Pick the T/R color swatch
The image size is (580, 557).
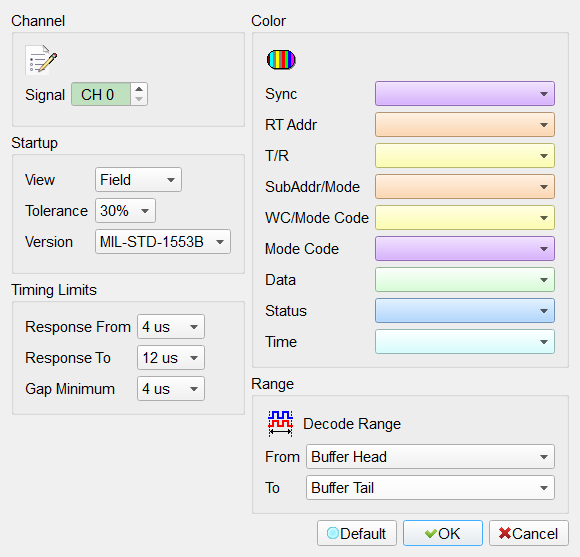click(465, 156)
